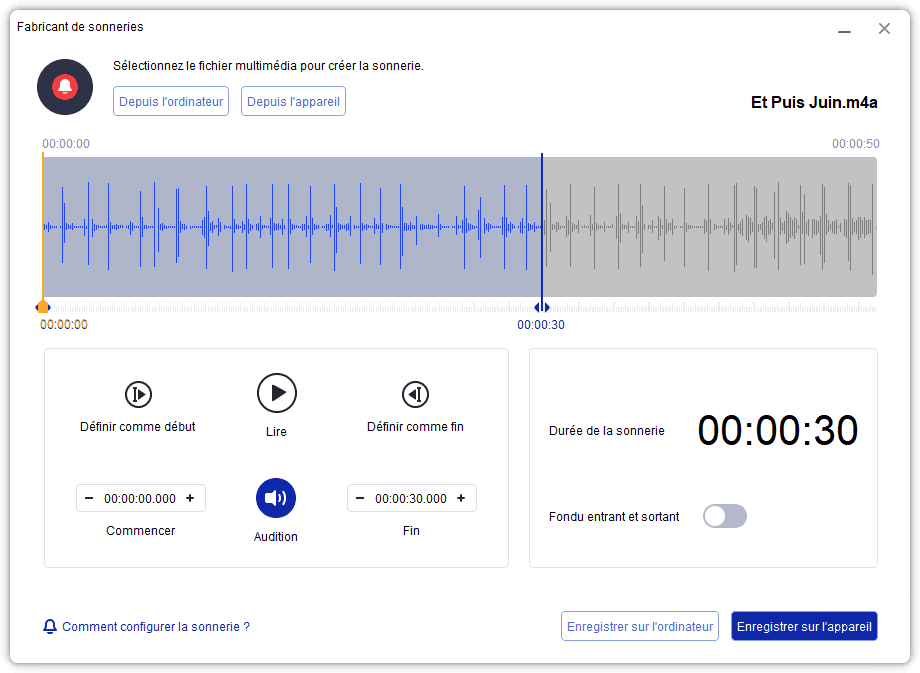Viewport: 920px width, 673px height.
Task: Click 'Depuis l'appareil' button
Action: pyautogui.click(x=293, y=101)
